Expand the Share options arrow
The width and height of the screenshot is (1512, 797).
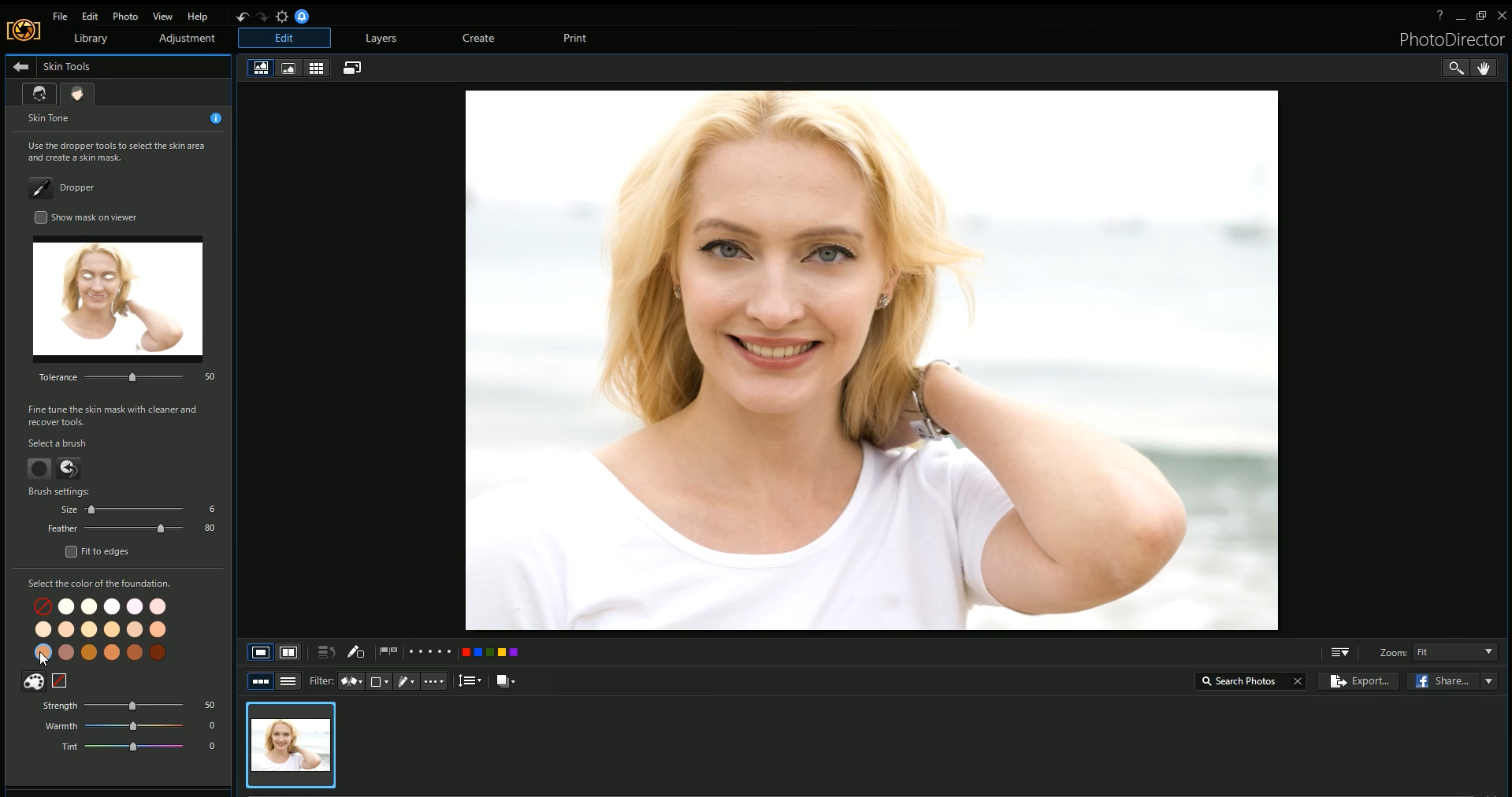(1488, 681)
